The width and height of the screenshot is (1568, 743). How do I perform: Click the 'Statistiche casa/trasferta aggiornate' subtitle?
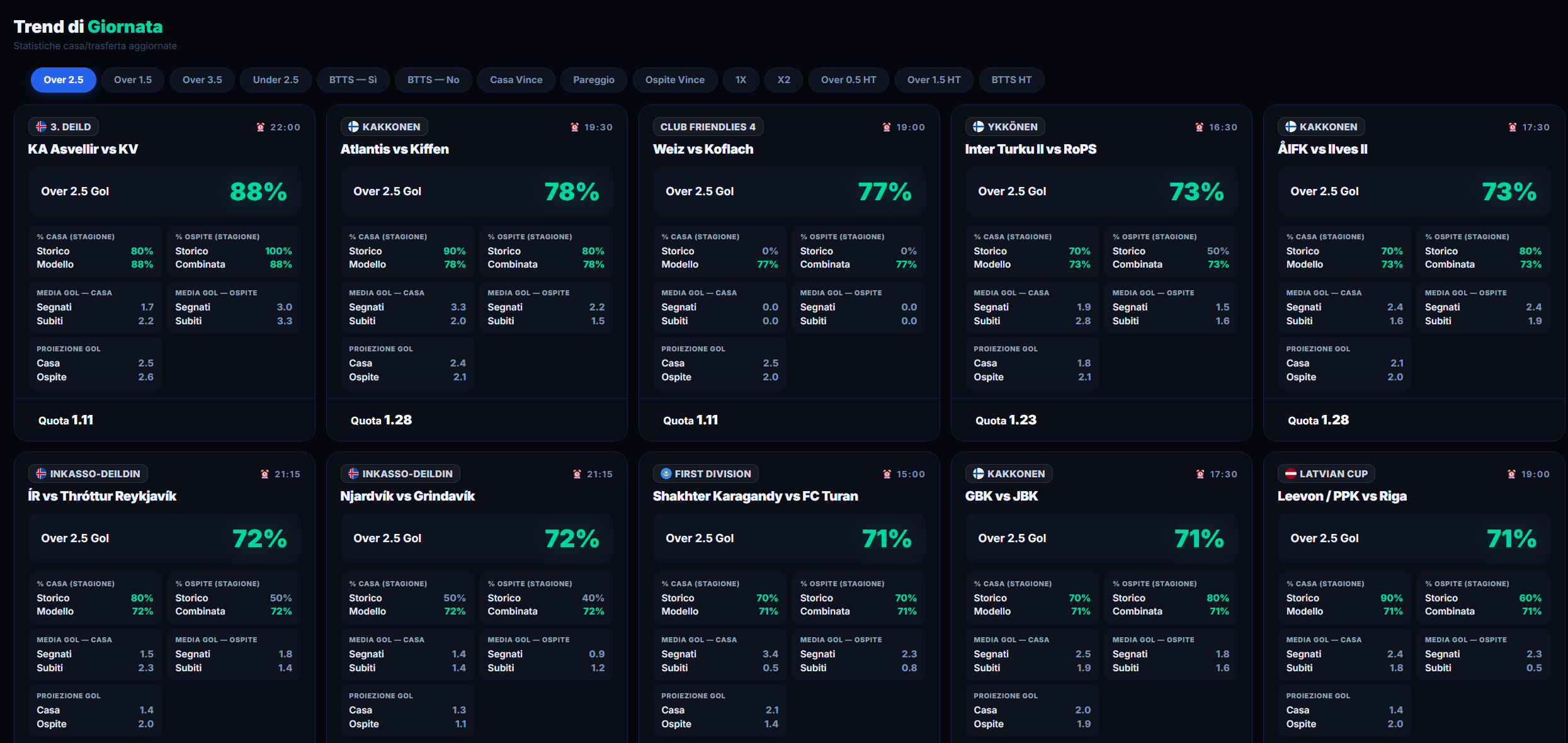(95, 46)
